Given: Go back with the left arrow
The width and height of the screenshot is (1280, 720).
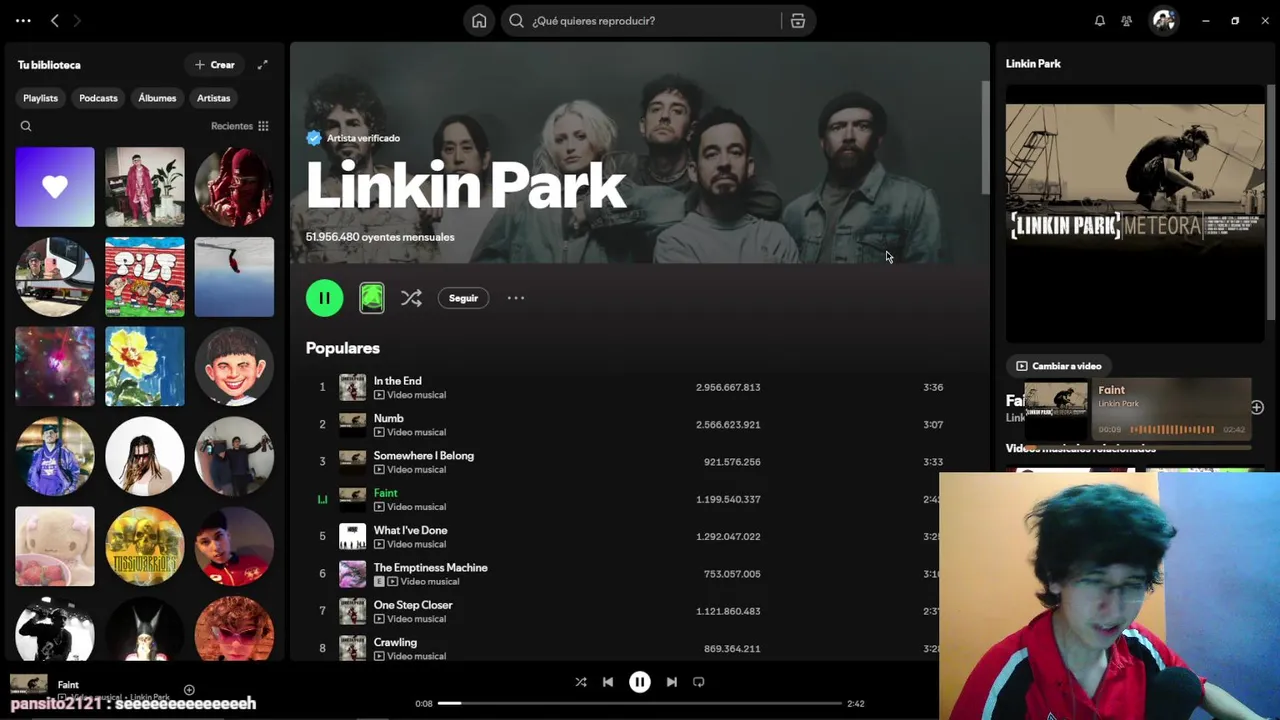Looking at the screenshot, I should click(55, 20).
